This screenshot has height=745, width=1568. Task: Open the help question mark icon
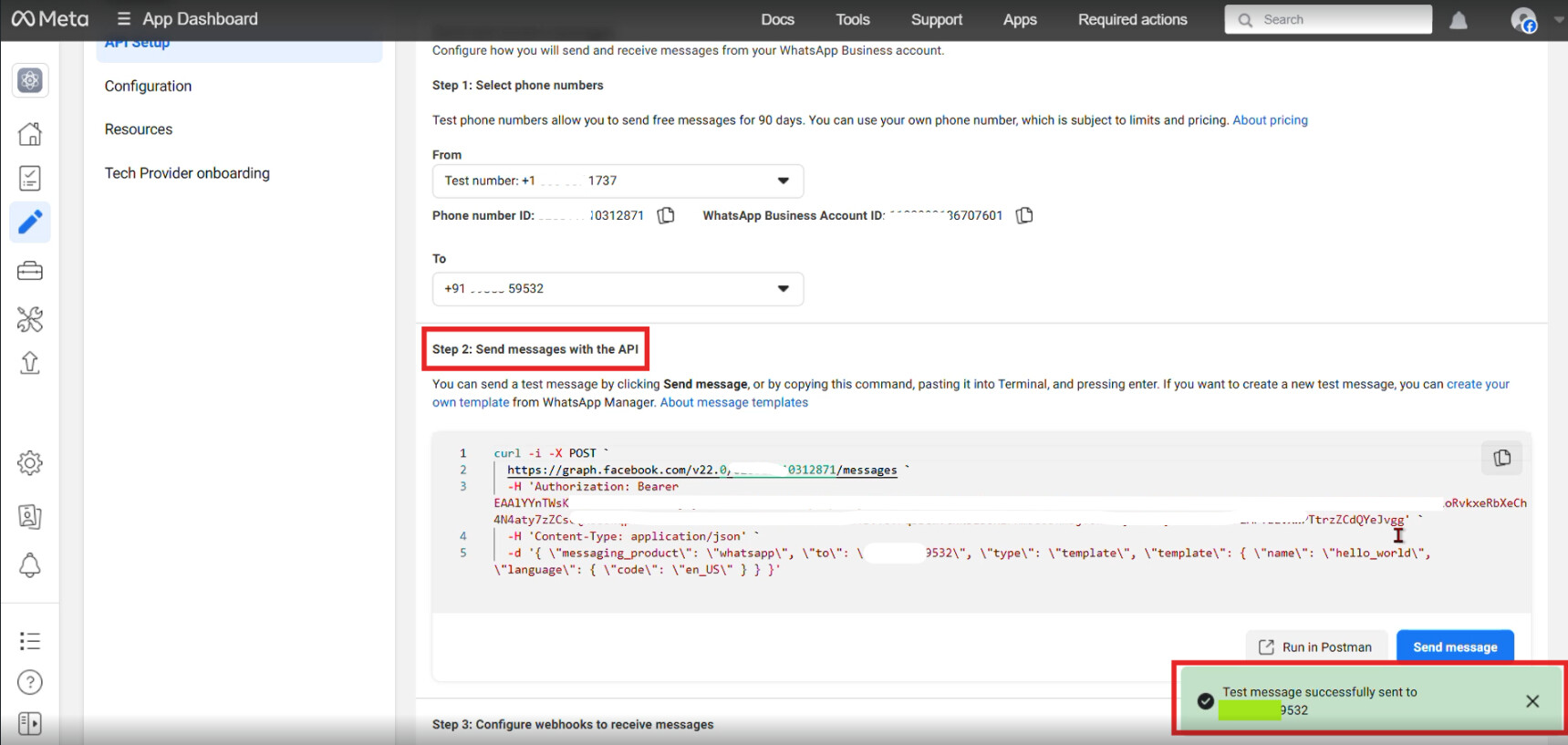click(x=30, y=682)
